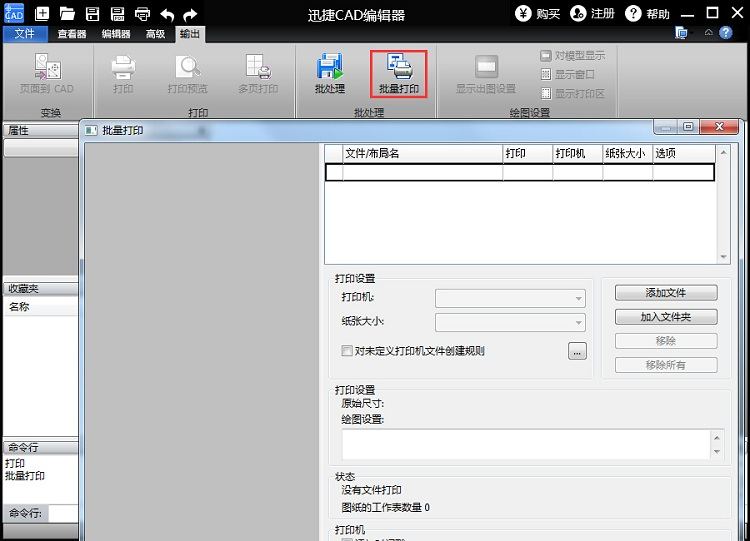Enable 对未定义打印机文件创建规则 checkbox
The image size is (750, 541).
[347, 351]
